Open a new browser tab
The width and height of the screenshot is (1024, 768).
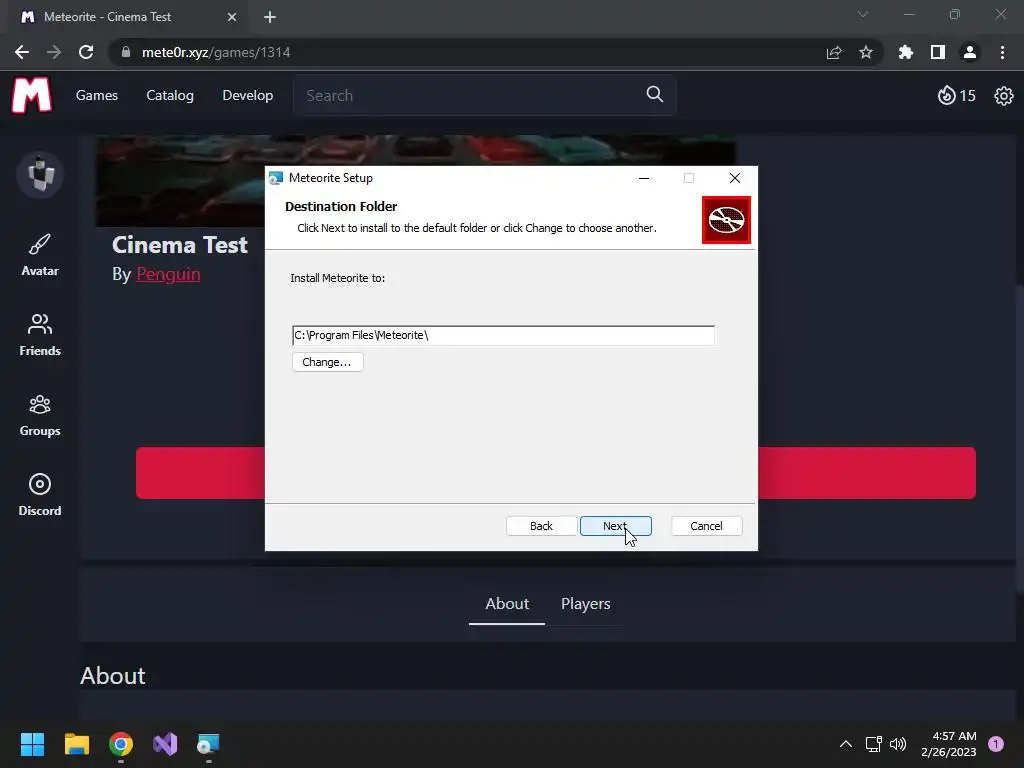pos(270,17)
